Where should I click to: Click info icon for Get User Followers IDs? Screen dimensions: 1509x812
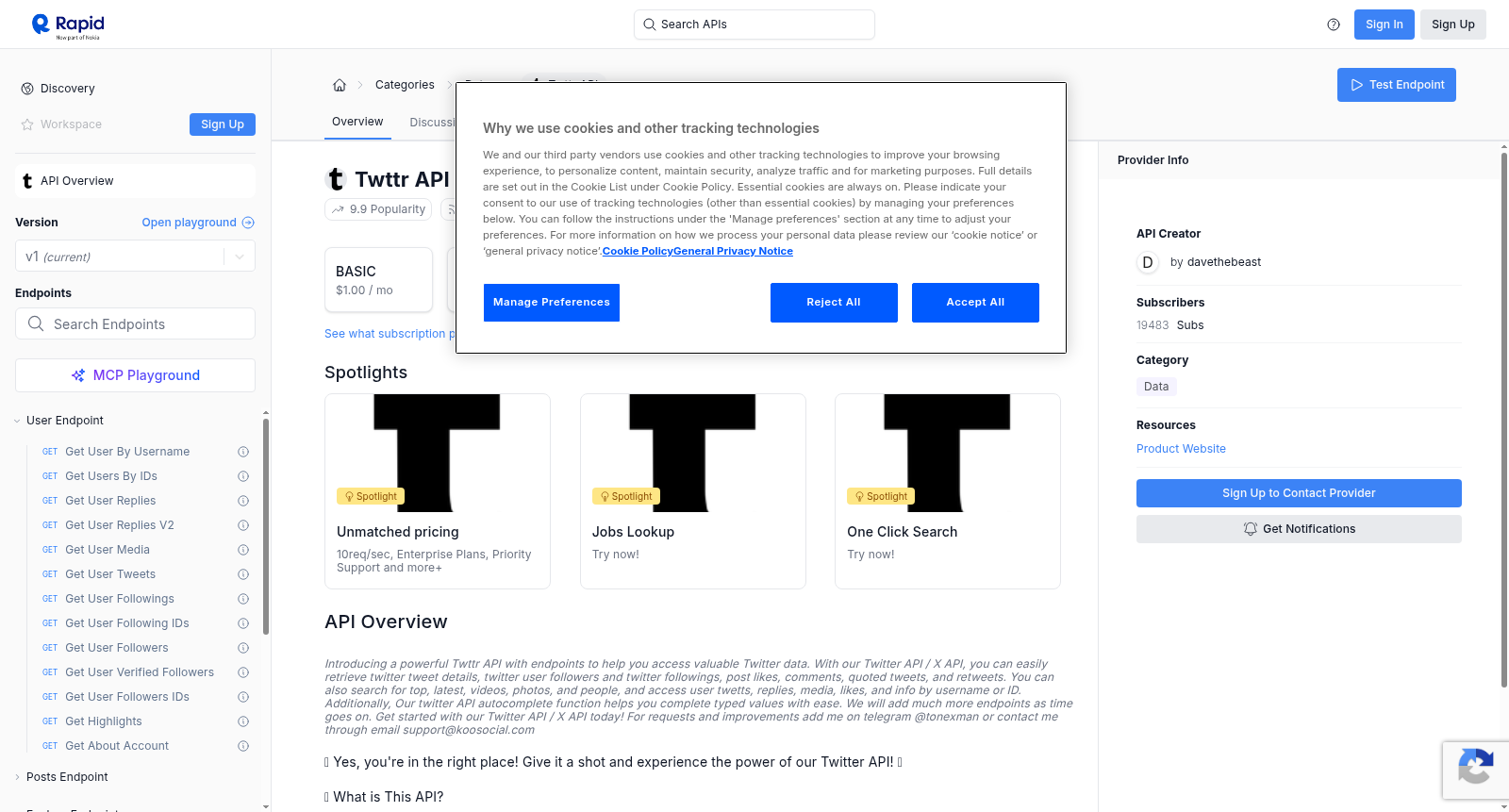point(243,697)
